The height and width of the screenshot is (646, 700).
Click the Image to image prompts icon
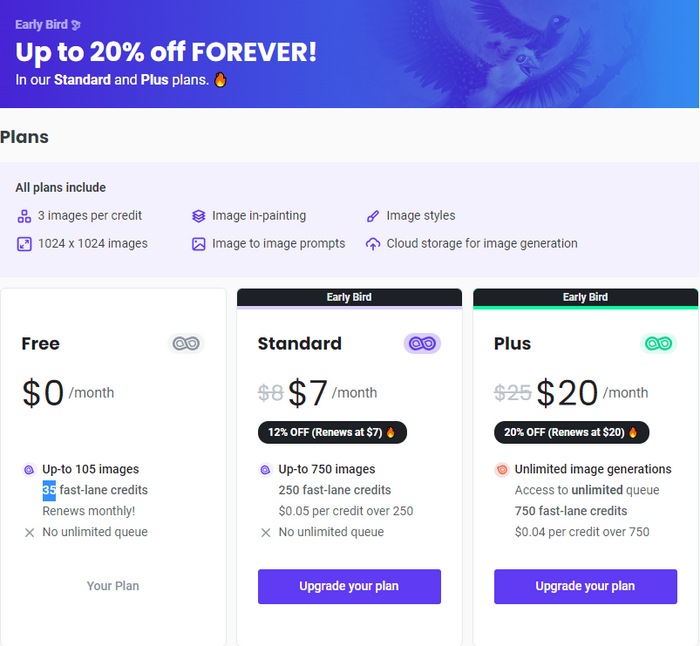coord(199,243)
